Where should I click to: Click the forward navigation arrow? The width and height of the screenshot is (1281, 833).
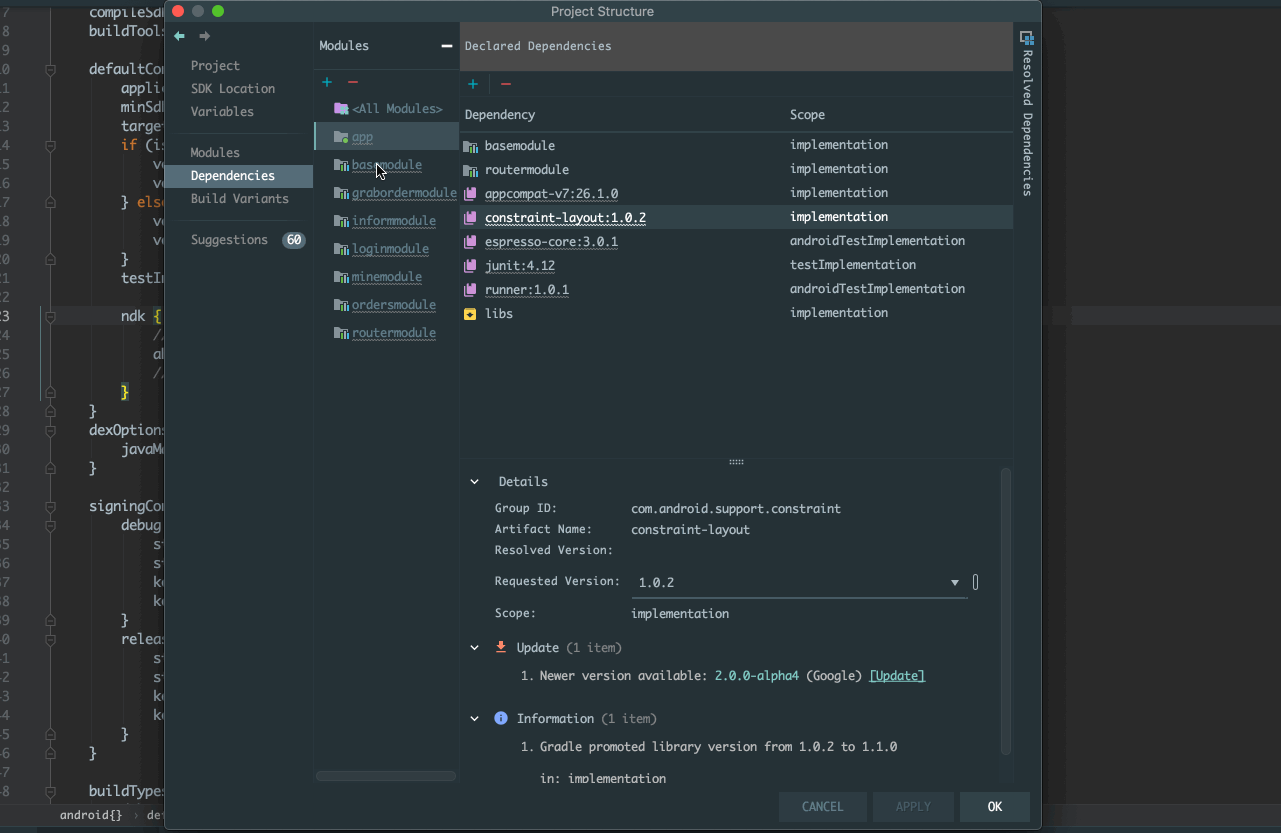[x=206, y=36]
